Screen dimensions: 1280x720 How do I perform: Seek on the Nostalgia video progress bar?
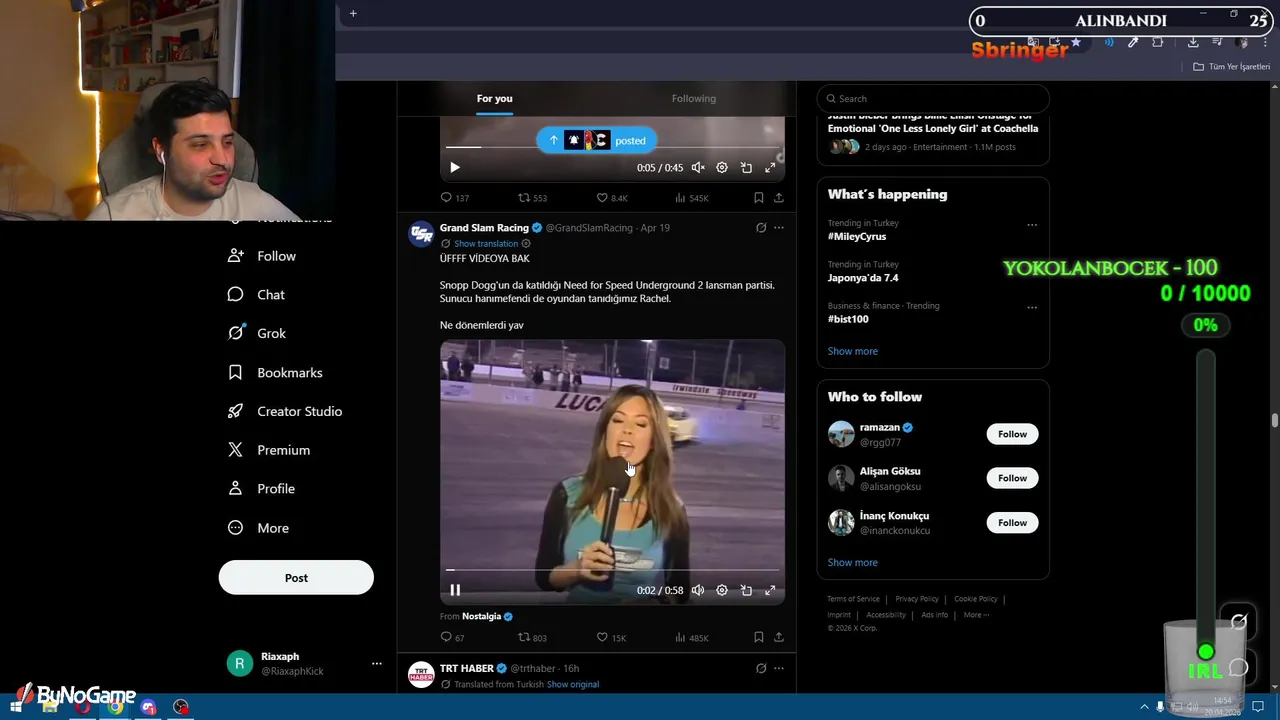tap(612, 570)
